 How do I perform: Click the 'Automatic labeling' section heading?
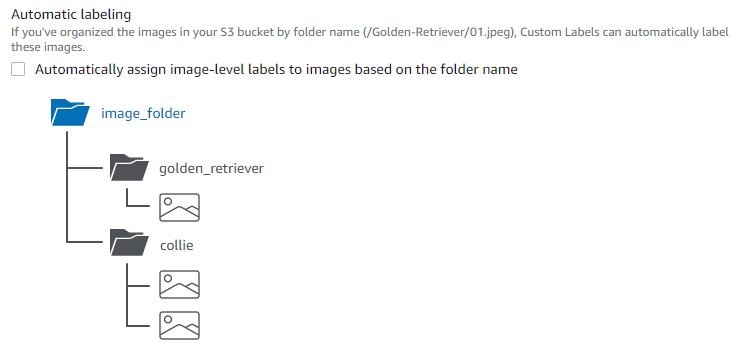coord(71,14)
